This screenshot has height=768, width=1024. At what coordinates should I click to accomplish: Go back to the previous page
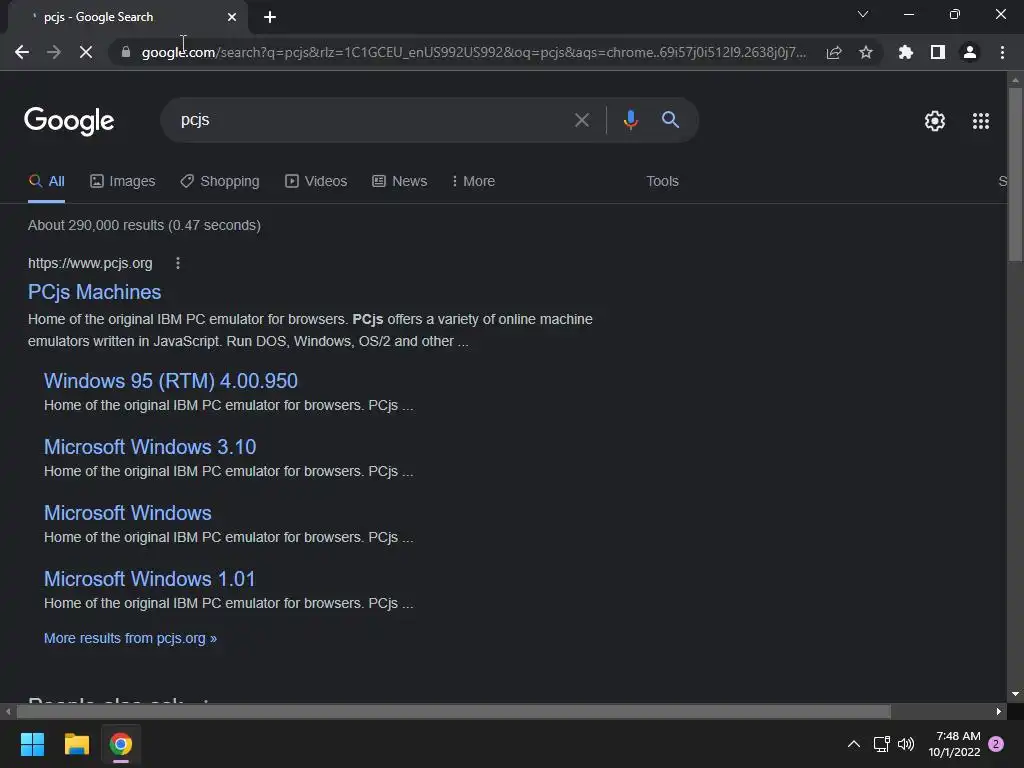point(22,52)
